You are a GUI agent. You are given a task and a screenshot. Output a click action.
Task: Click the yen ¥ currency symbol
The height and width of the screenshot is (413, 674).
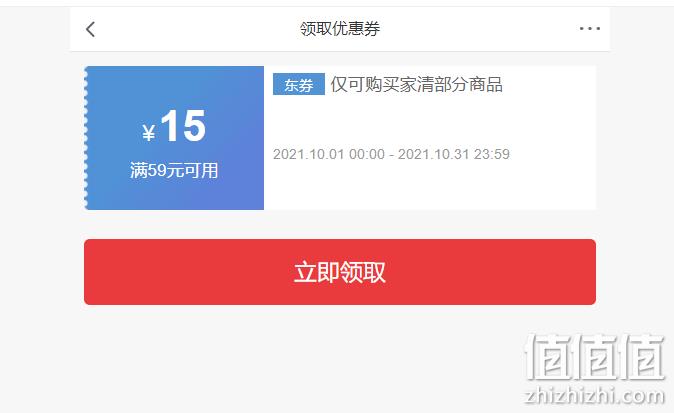pyautogui.click(x=149, y=132)
